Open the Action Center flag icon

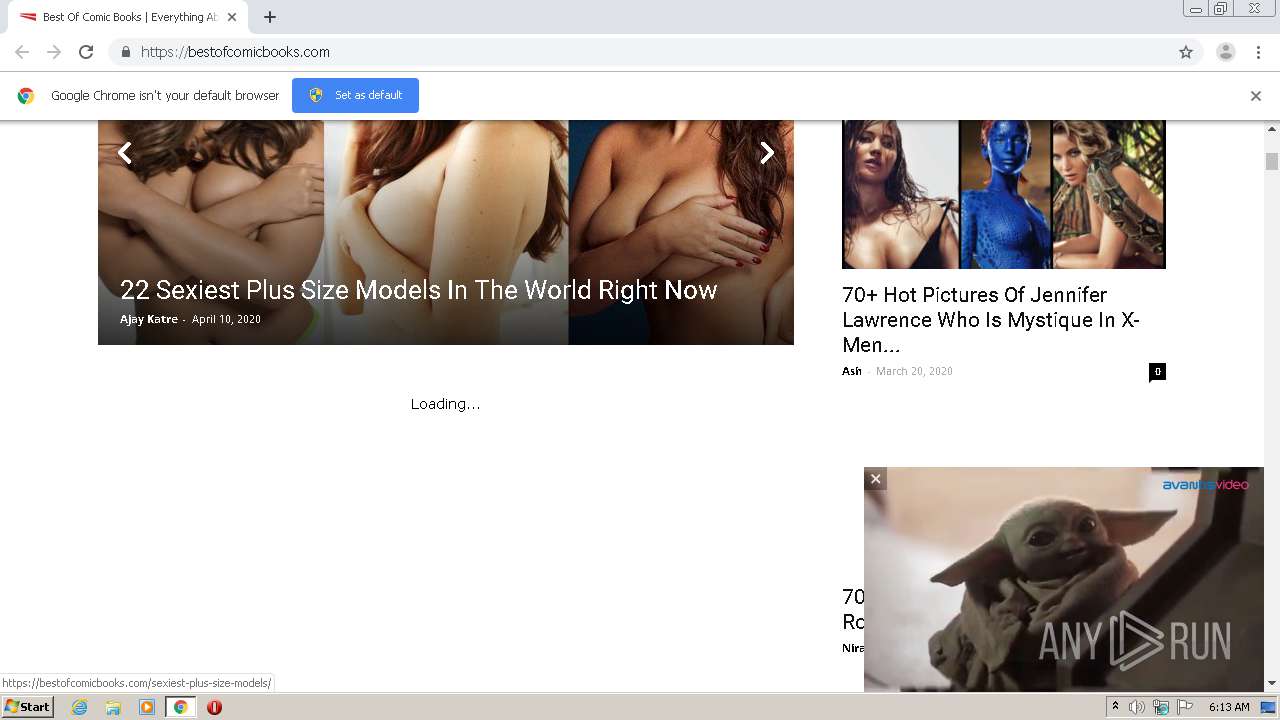coord(1185,707)
